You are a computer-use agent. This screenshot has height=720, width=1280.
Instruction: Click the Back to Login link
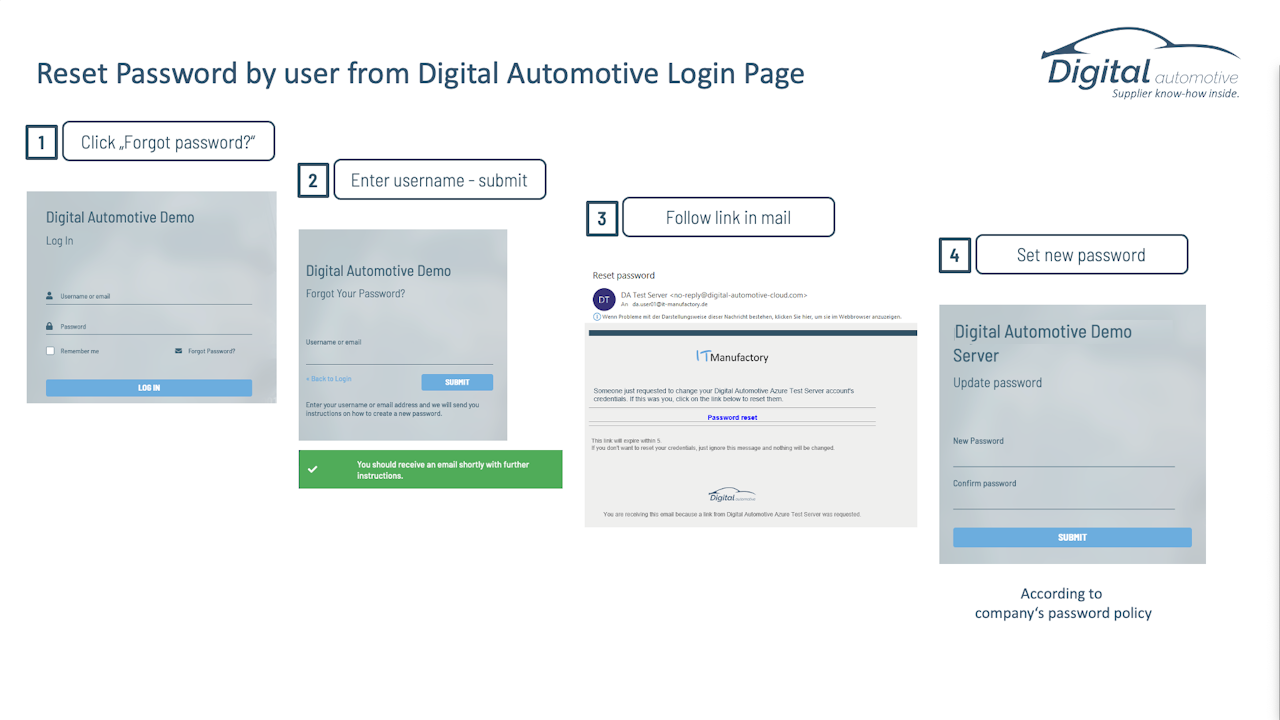pos(329,379)
